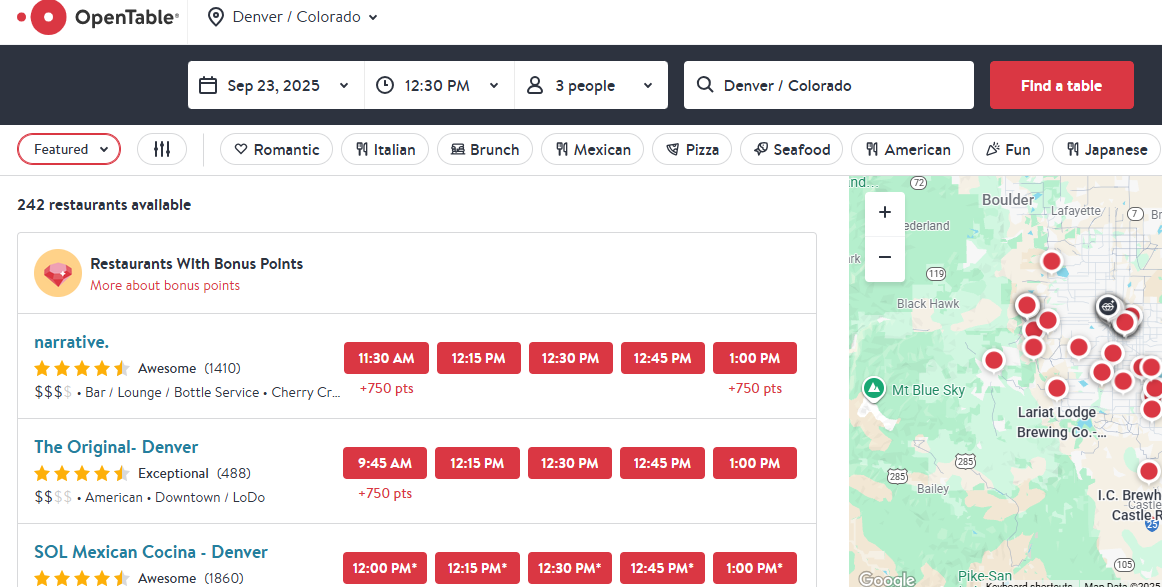The width and height of the screenshot is (1162, 587).
Task: Click the OpenTable logo
Action: (x=97, y=17)
